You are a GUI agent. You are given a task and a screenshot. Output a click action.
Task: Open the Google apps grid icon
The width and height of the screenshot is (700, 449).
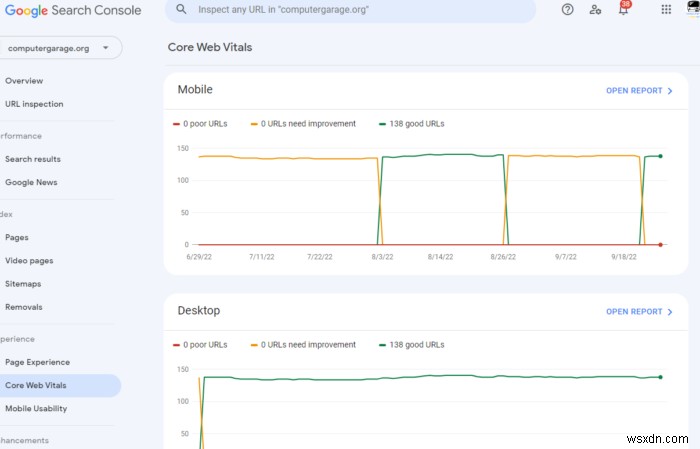coord(666,9)
